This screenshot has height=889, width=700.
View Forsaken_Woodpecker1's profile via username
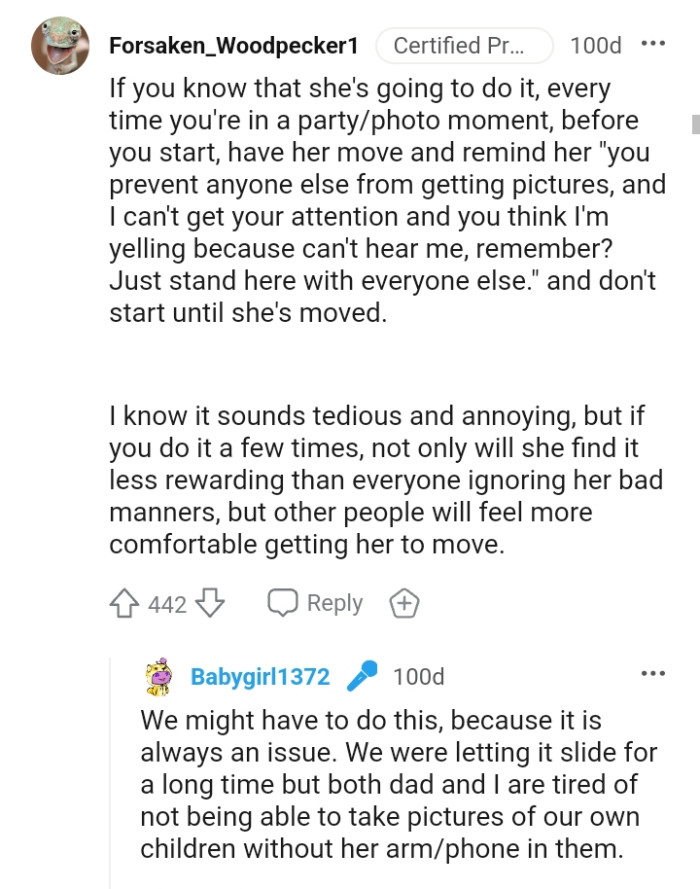[x=233, y=46]
